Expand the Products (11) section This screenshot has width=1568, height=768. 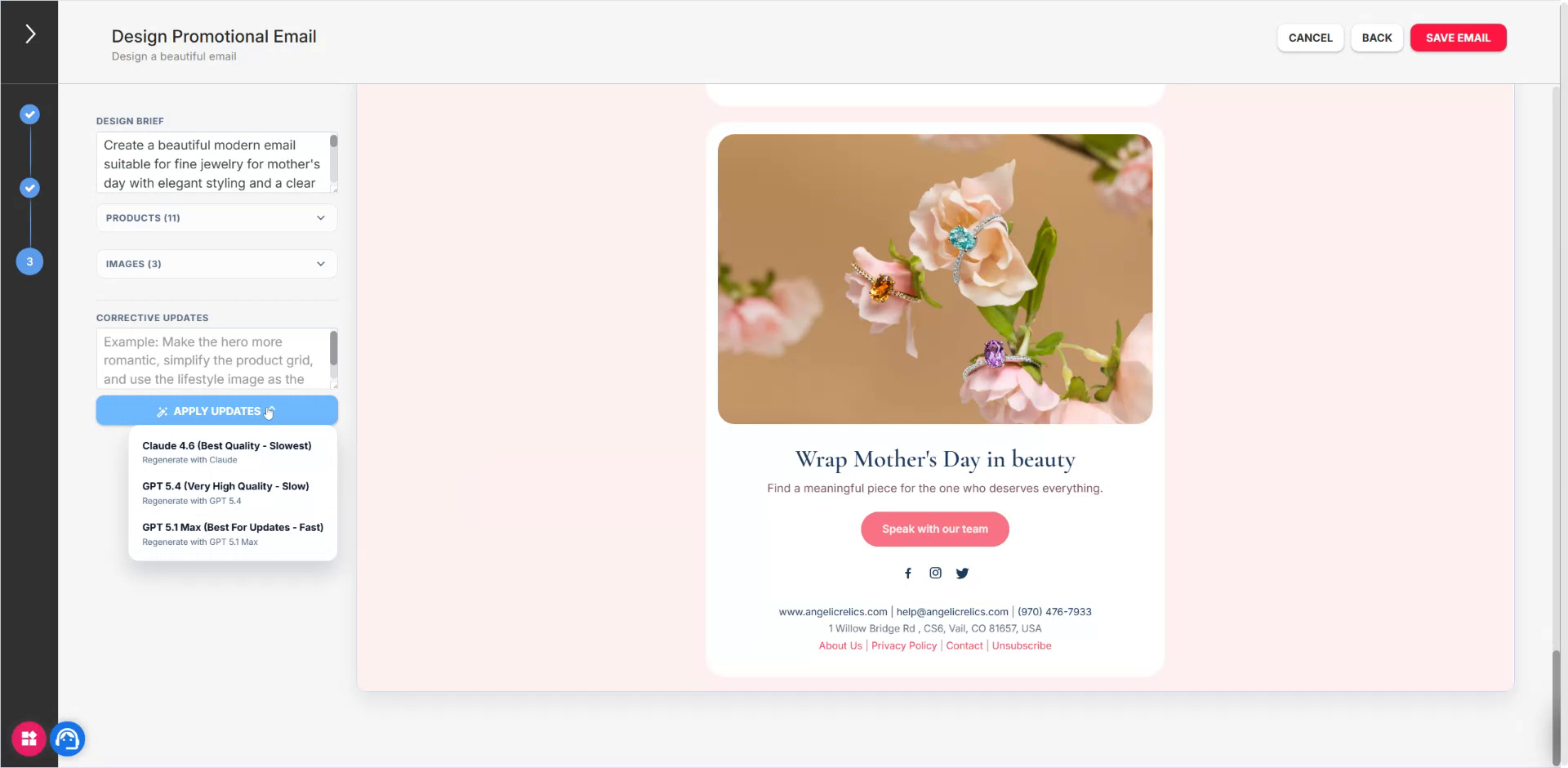pos(216,218)
